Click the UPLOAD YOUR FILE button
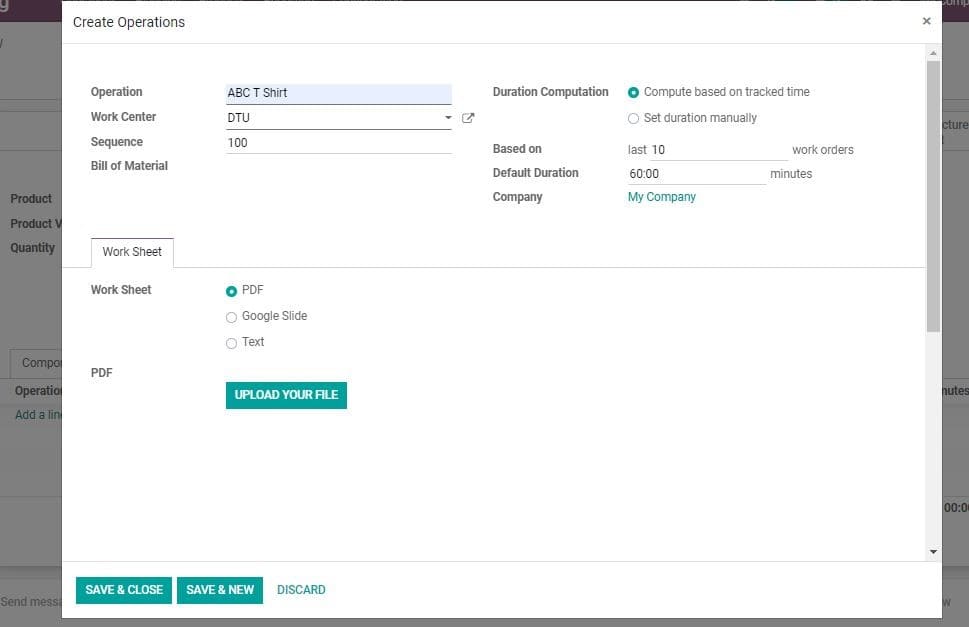This screenshot has width=969, height=627. [286, 395]
